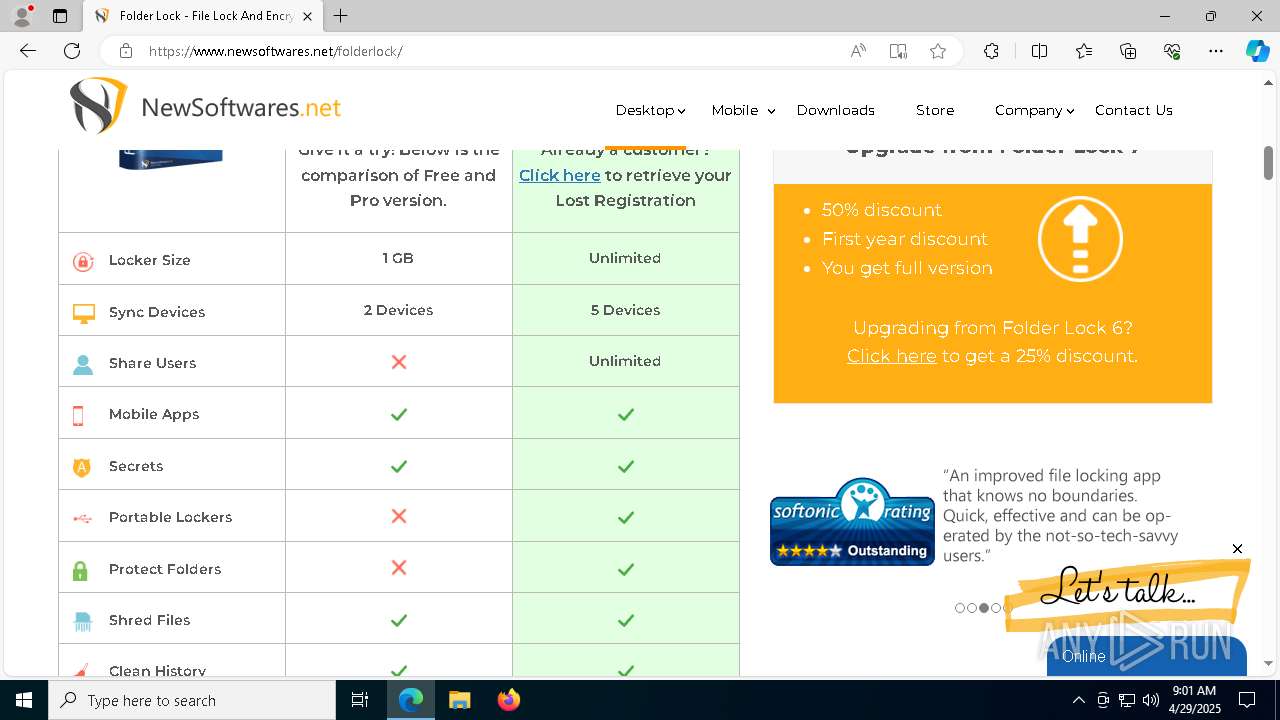The image size is (1280, 720).
Task: Launch Copilot sidebar icon
Action: click(x=1257, y=51)
